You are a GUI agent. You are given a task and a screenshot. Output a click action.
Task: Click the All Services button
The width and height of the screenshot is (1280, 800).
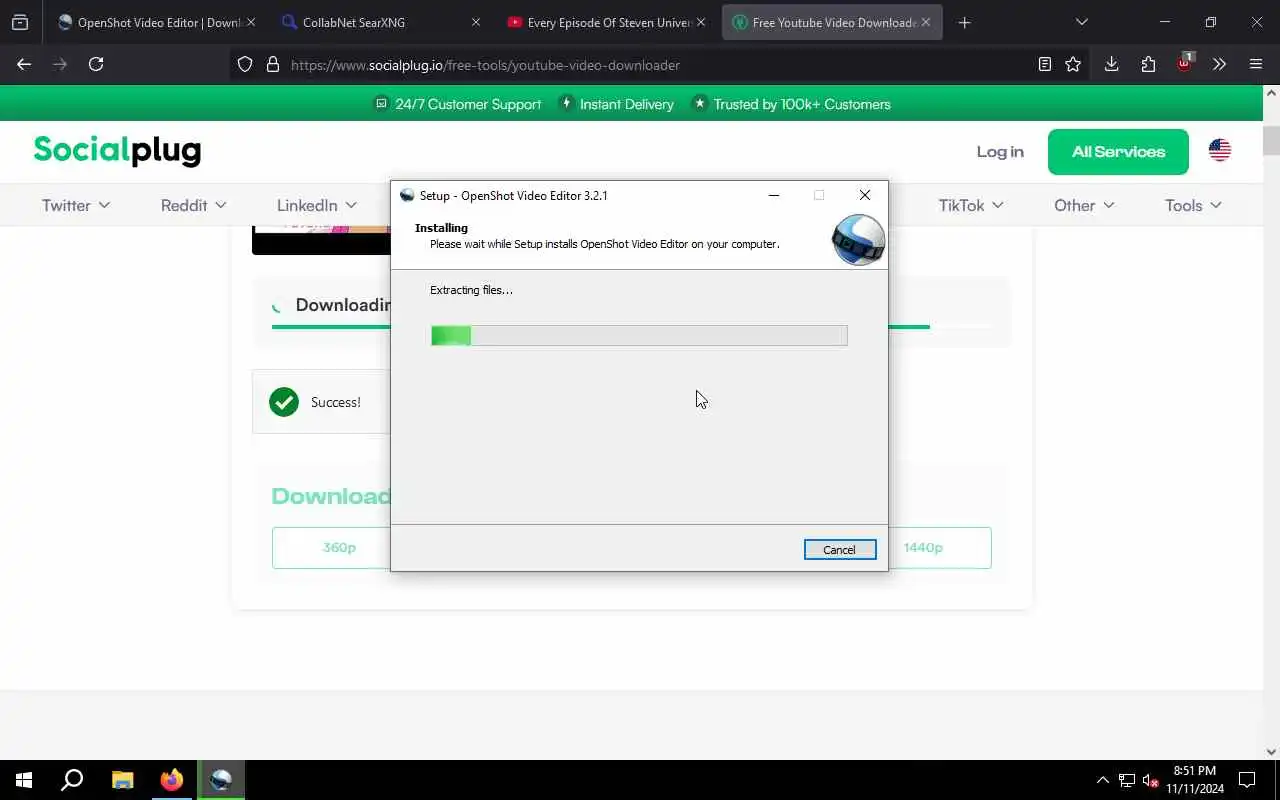[1118, 152]
